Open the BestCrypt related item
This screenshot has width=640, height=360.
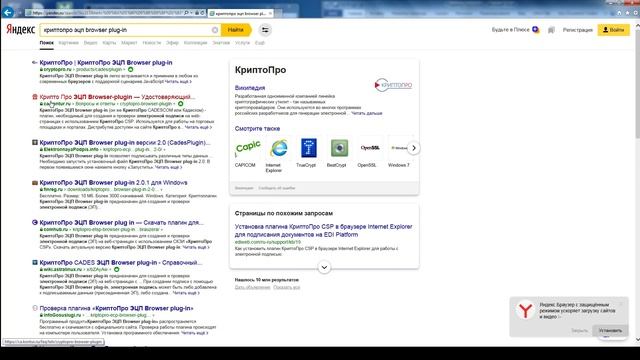click(x=338, y=153)
